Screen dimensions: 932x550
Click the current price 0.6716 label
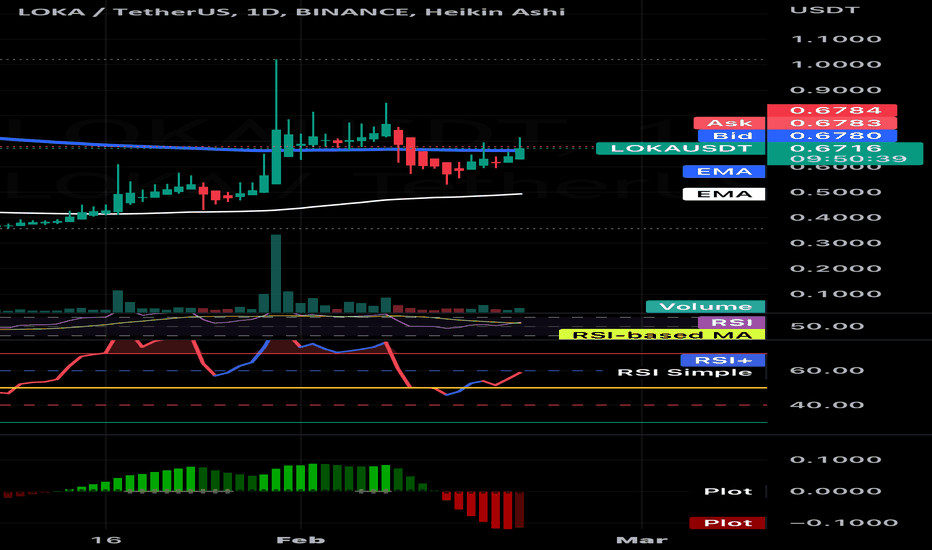(835, 148)
